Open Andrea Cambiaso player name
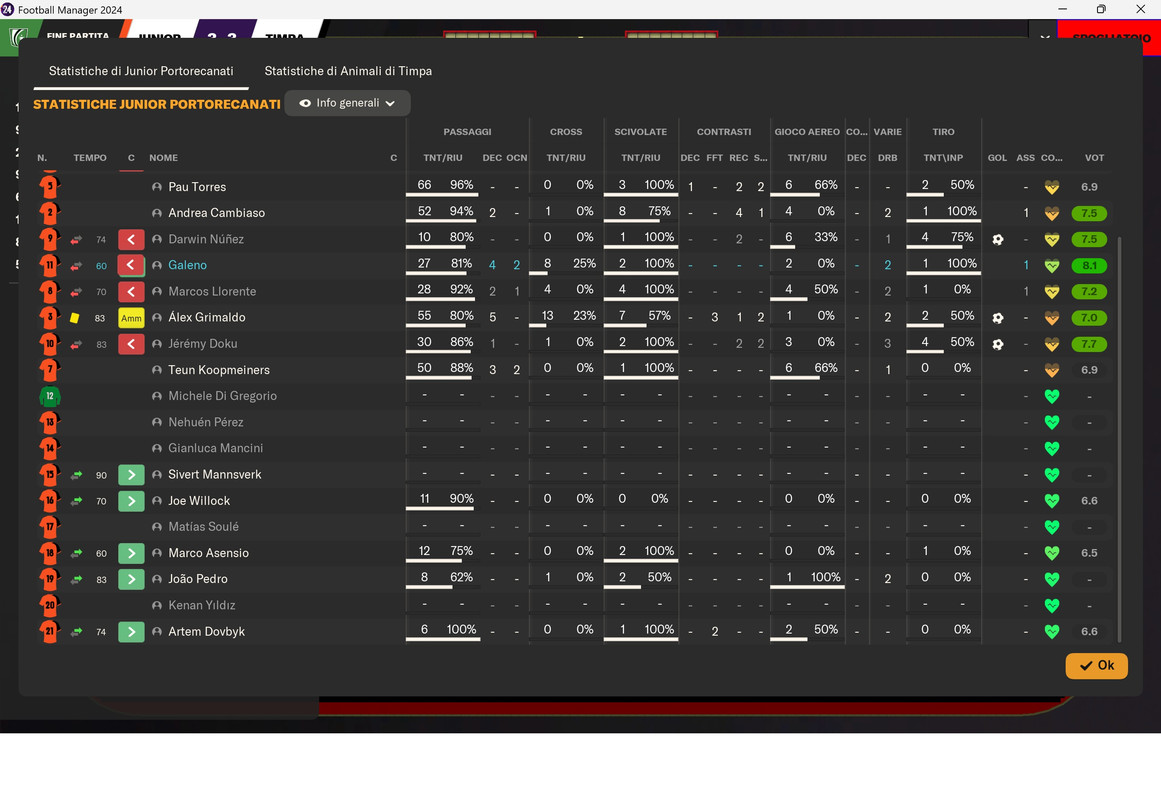 coord(216,213)
